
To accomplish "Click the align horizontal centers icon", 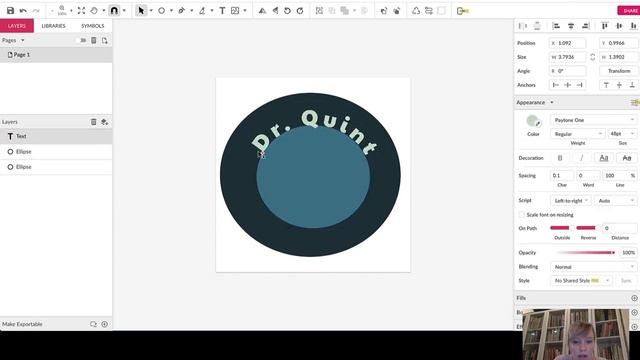I will tap(571, 26).
